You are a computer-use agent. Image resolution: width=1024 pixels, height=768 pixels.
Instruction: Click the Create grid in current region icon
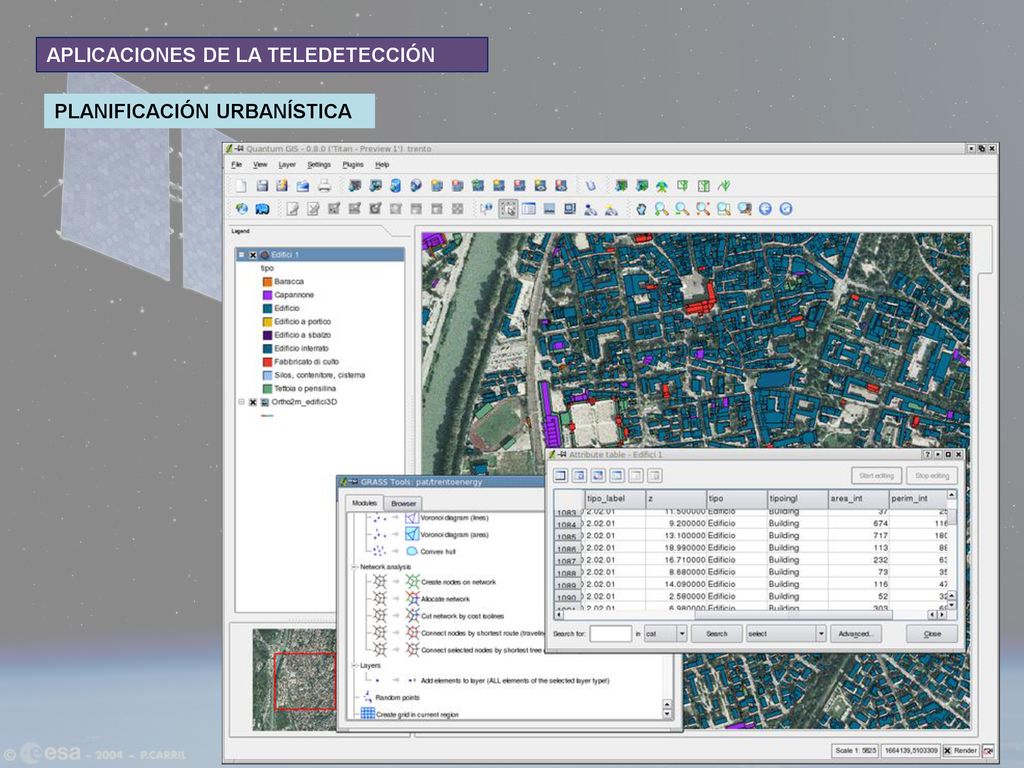(x=368, y=714)
